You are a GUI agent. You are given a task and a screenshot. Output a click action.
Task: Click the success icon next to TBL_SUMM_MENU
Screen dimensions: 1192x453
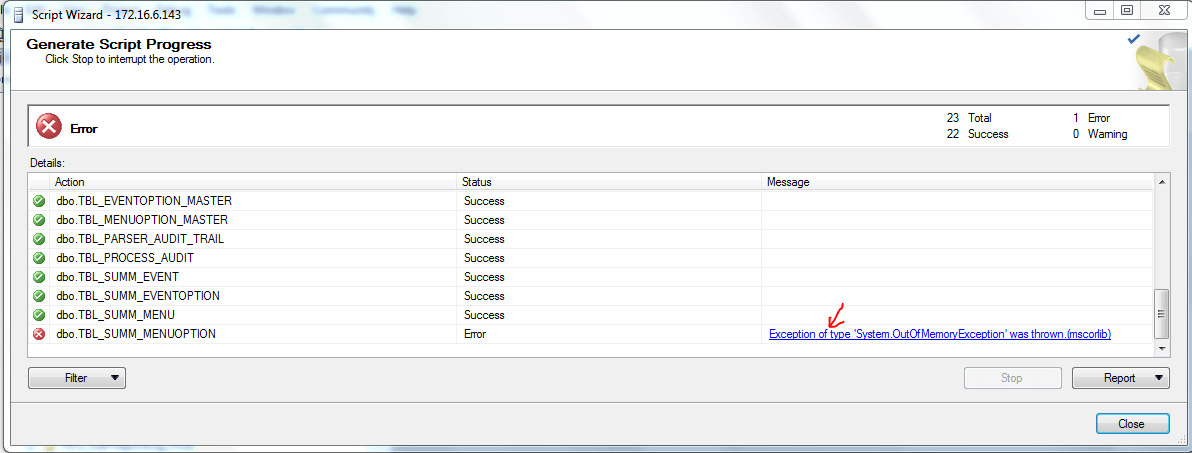[39, 315]
